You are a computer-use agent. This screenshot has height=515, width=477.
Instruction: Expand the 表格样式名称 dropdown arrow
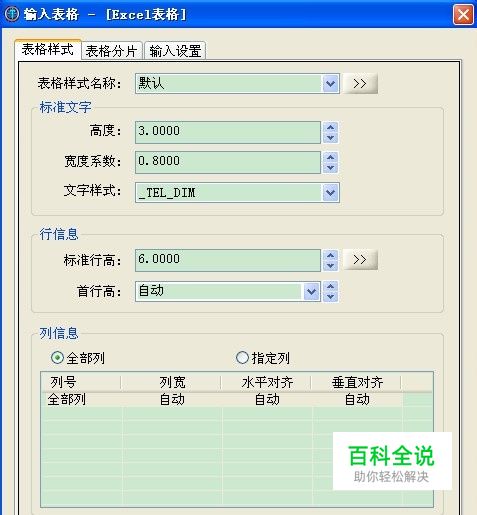click(330, 83)
